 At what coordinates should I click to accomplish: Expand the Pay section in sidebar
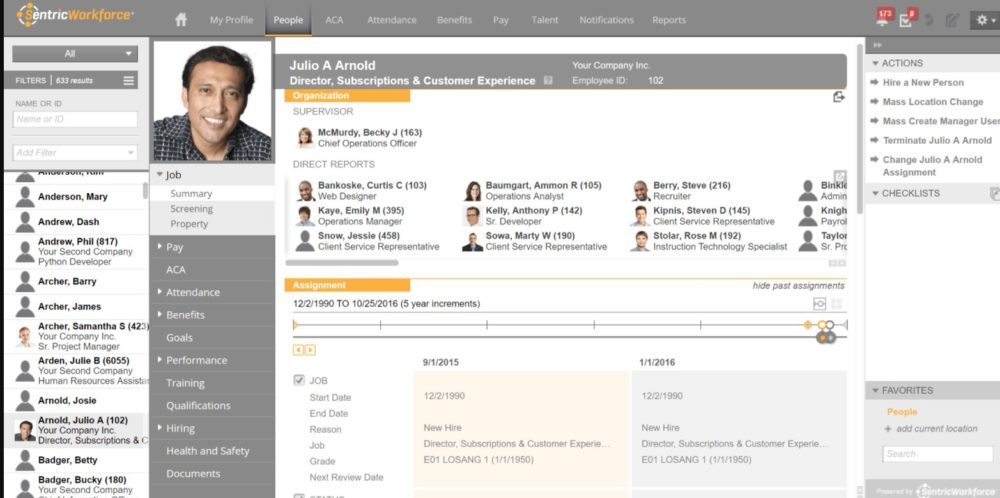pyautogui.click(x=175, y=247)
